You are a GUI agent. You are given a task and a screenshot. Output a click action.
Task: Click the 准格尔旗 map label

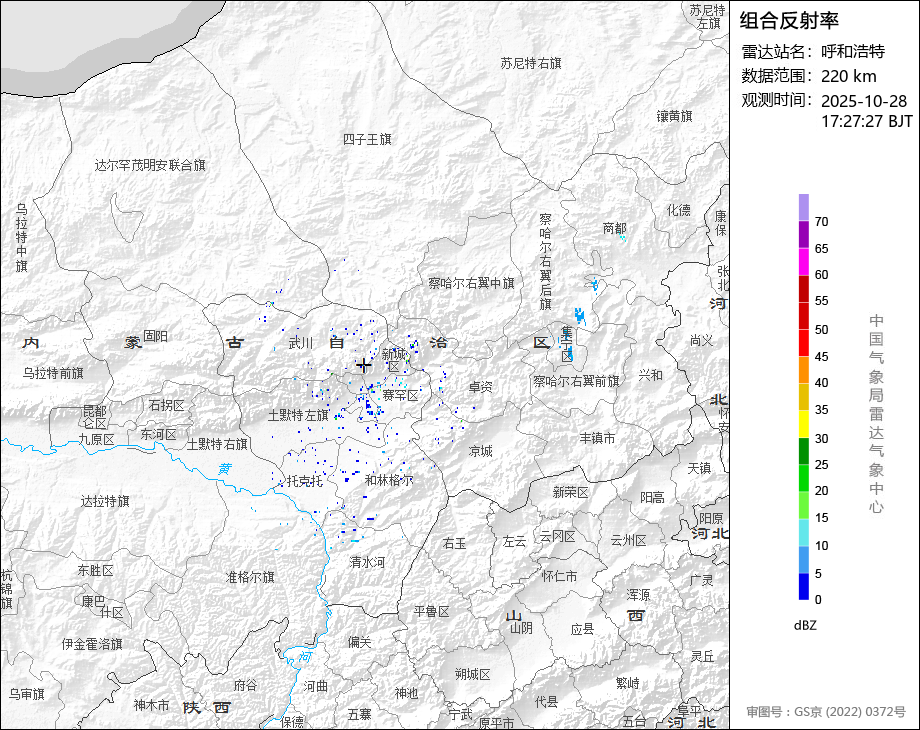click(x=251, y=577)
